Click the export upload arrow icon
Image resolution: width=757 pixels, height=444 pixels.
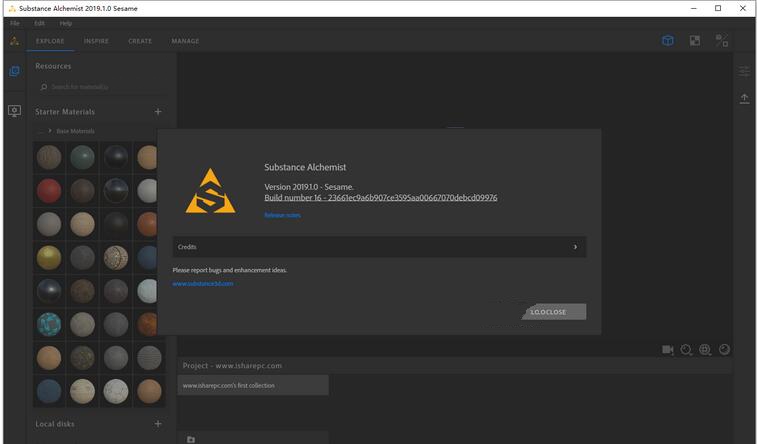point(744,98)
